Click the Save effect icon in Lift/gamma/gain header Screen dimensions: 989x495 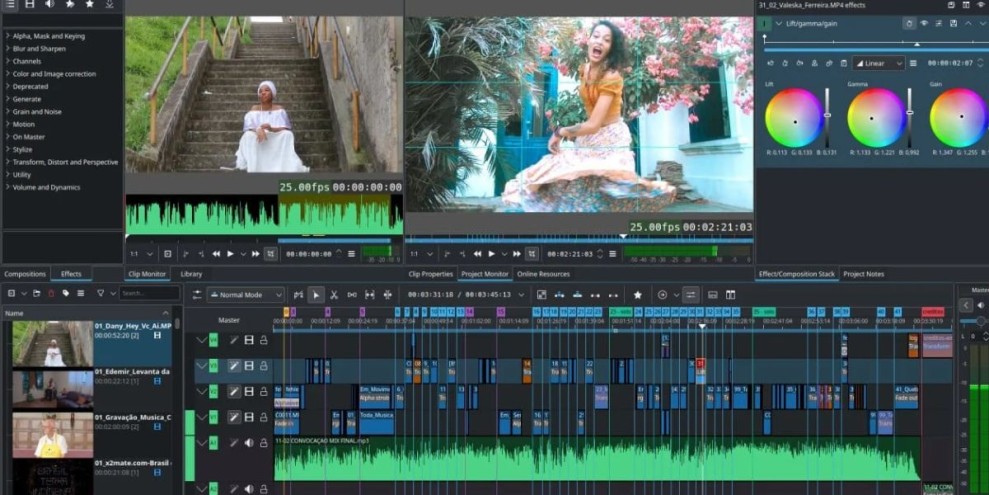pos(953,23)
